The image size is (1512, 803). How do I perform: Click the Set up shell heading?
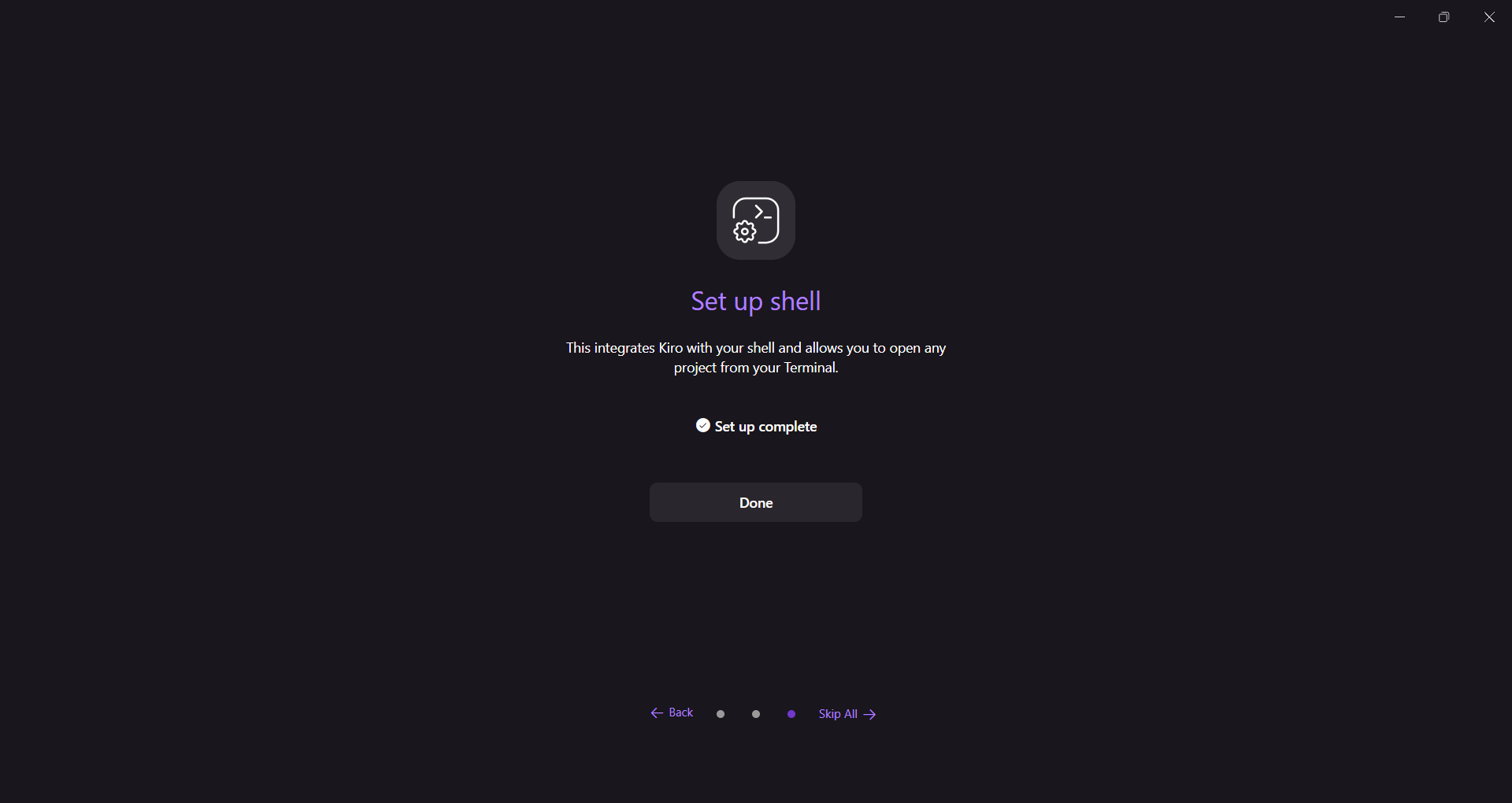pos(756,302)
